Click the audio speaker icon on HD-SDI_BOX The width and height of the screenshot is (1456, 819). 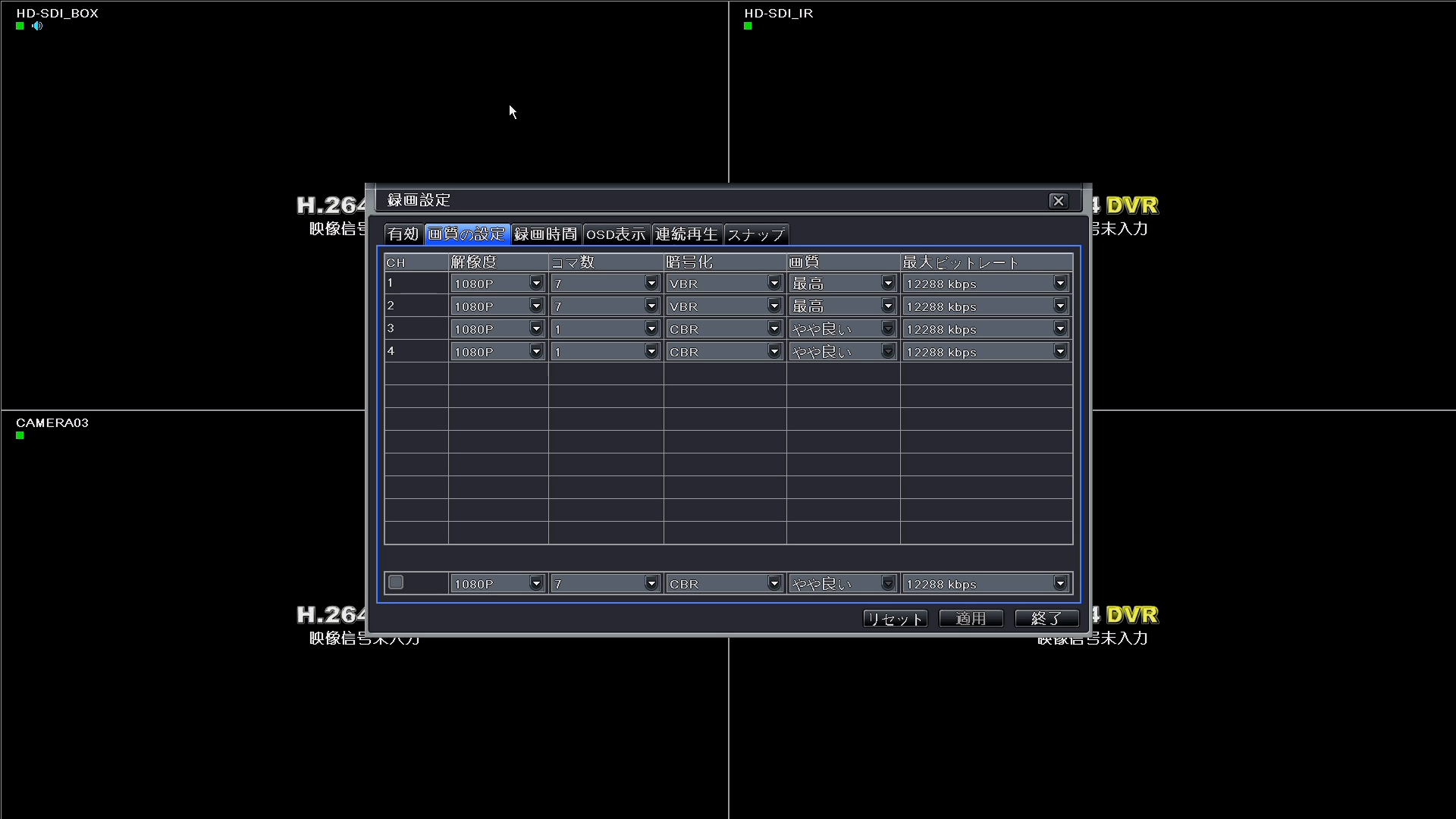coord(37,26)
